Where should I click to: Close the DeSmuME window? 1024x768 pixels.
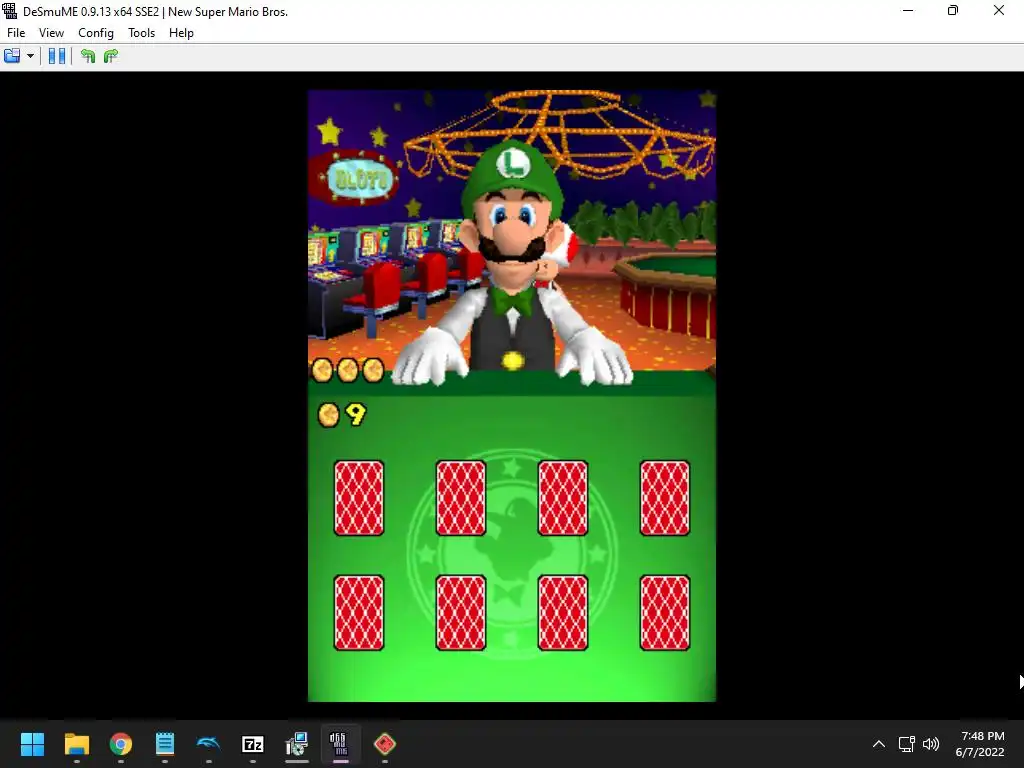pos(999,10)
